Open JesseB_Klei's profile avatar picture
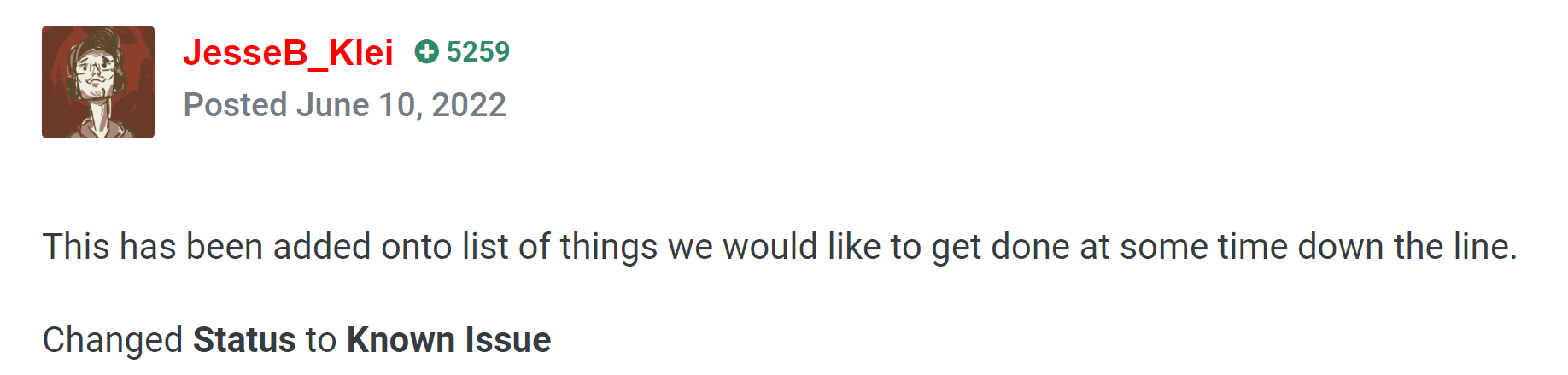This screenshot has width=1568, height=375. [98, 82]
